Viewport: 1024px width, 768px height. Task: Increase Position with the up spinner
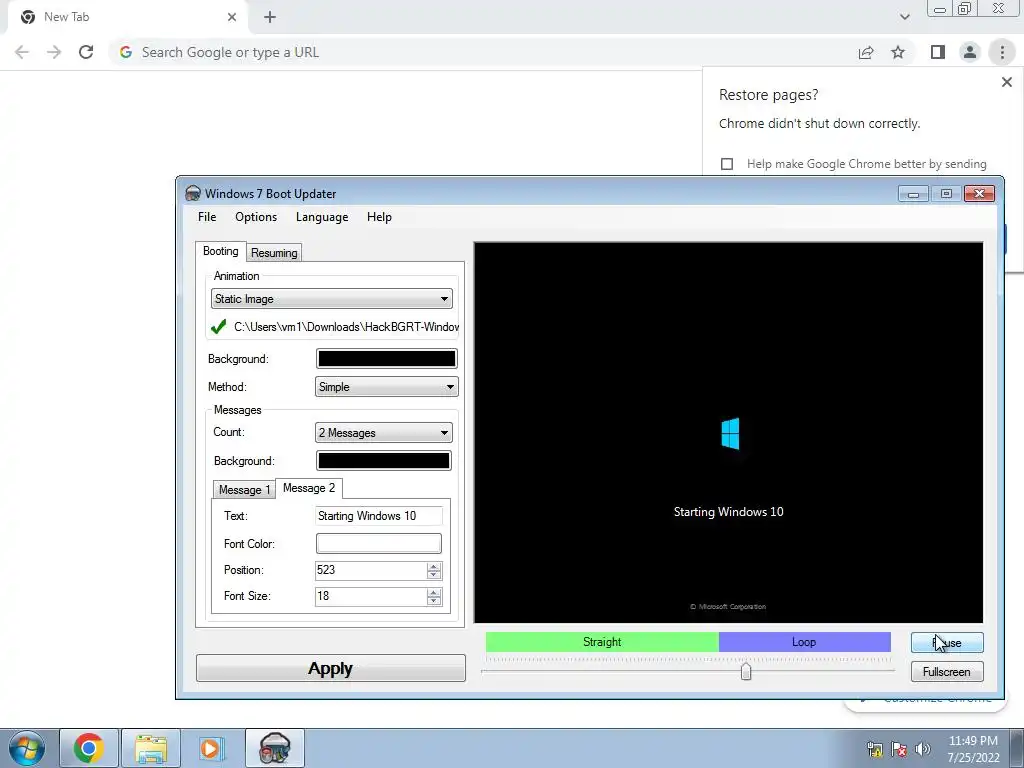434,566
